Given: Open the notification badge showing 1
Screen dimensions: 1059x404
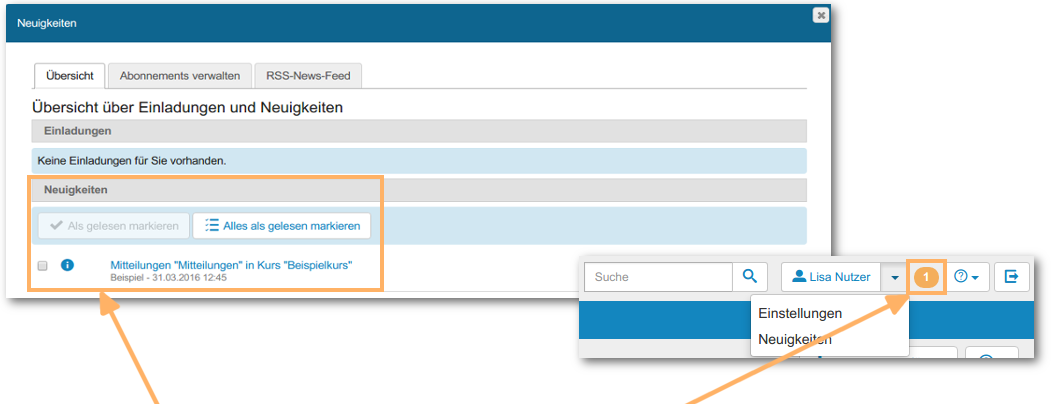Looking at the screenshot, I should coord(928,277).
